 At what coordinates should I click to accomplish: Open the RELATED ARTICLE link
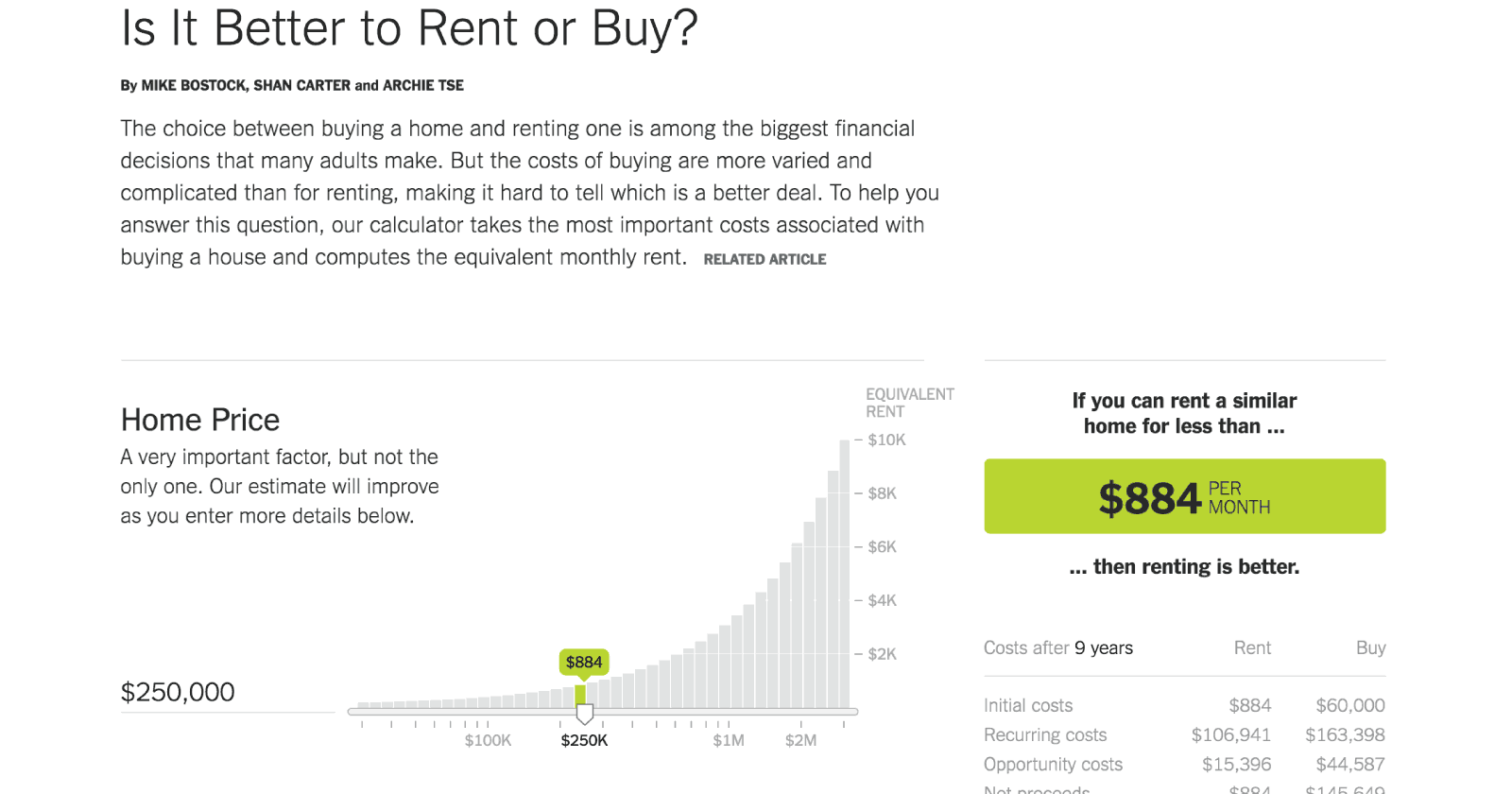pyautogui.click(x=765, y=259)
